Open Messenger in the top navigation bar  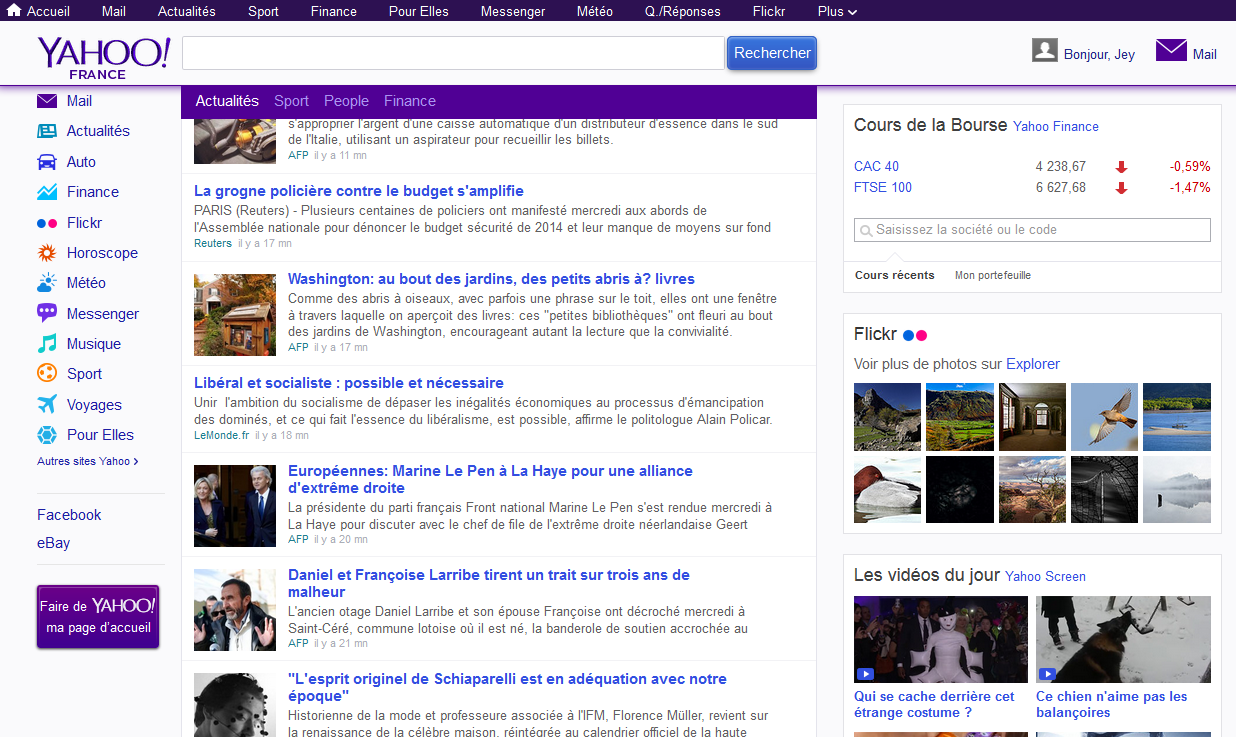(x=513, y=12)
